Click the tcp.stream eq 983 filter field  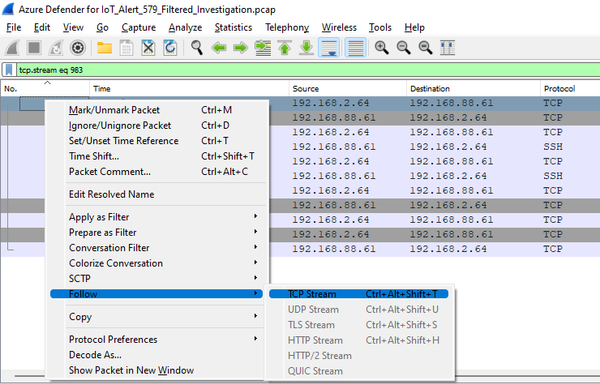pos(308,70)
